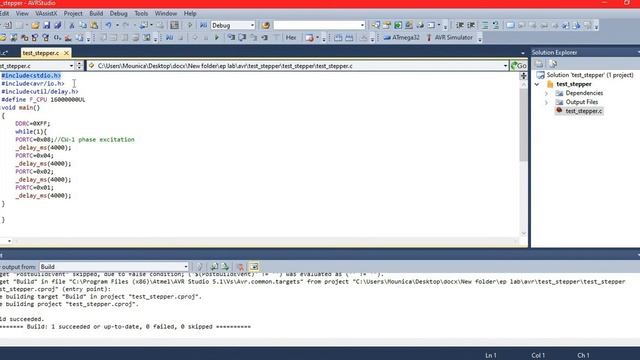The height and width of the screenshot is (360, 640).
Task: Open the Build menu
Action: point(96,13)
